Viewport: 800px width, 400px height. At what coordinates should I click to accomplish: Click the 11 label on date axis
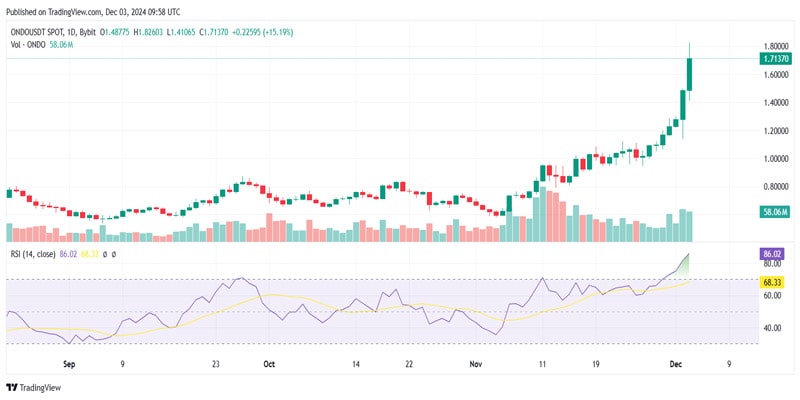point(542,364)
